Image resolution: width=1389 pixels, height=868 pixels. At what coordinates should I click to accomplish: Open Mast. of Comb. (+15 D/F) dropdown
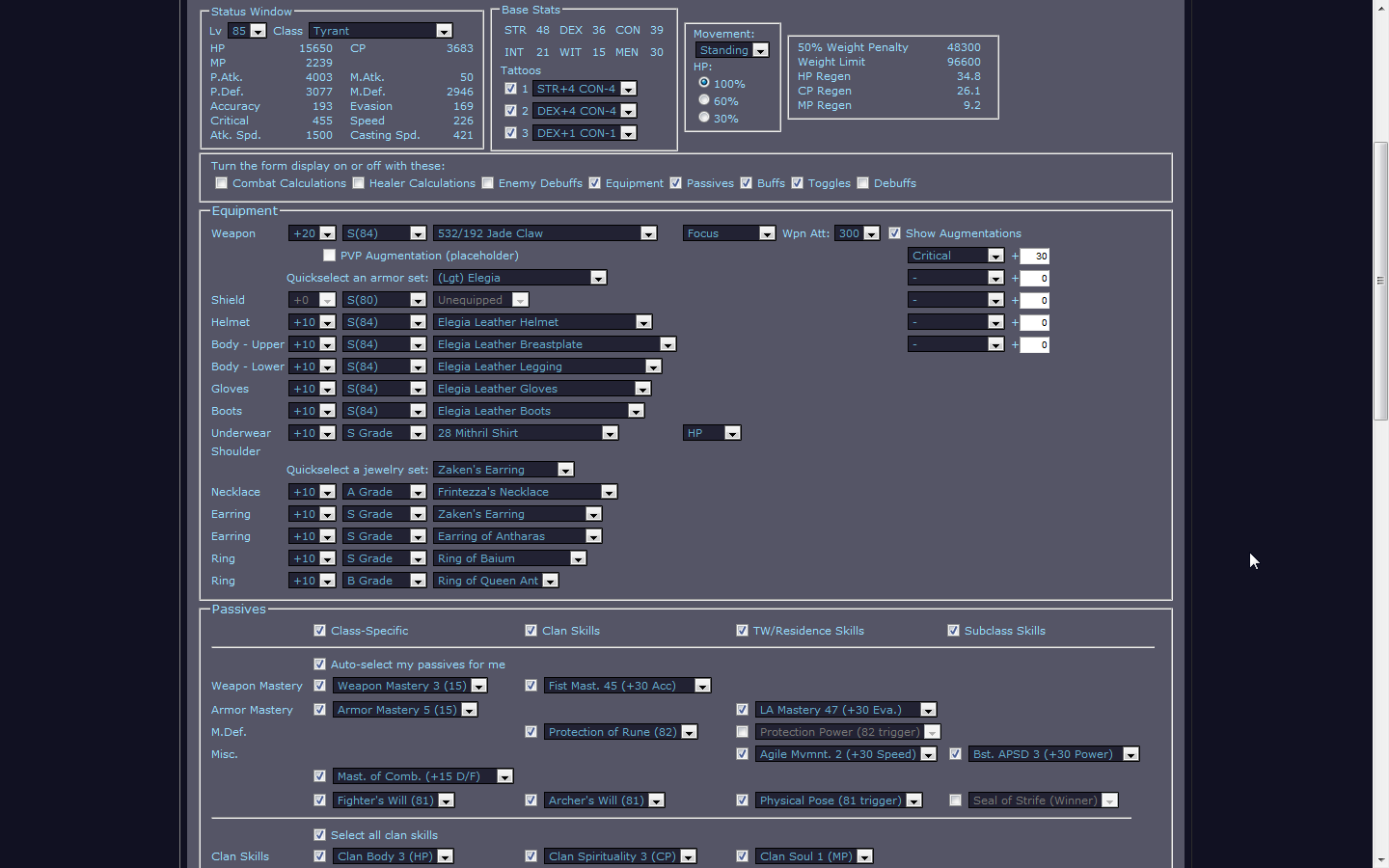422,776
